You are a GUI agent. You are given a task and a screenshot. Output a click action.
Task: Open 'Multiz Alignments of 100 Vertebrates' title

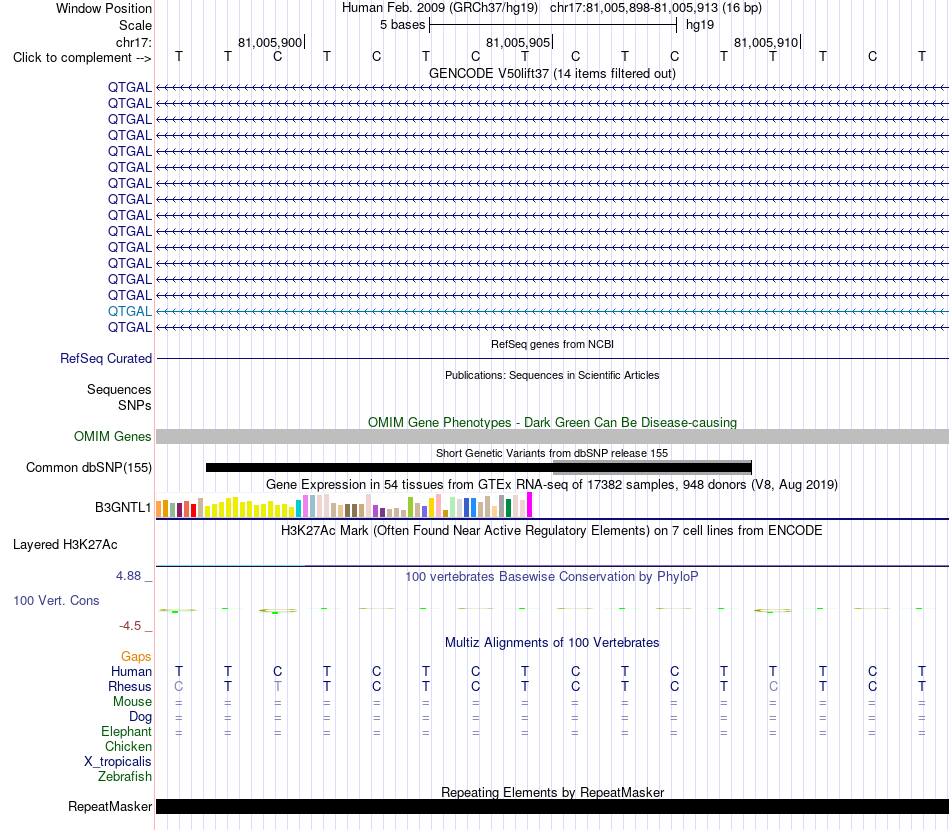[552, 643]
